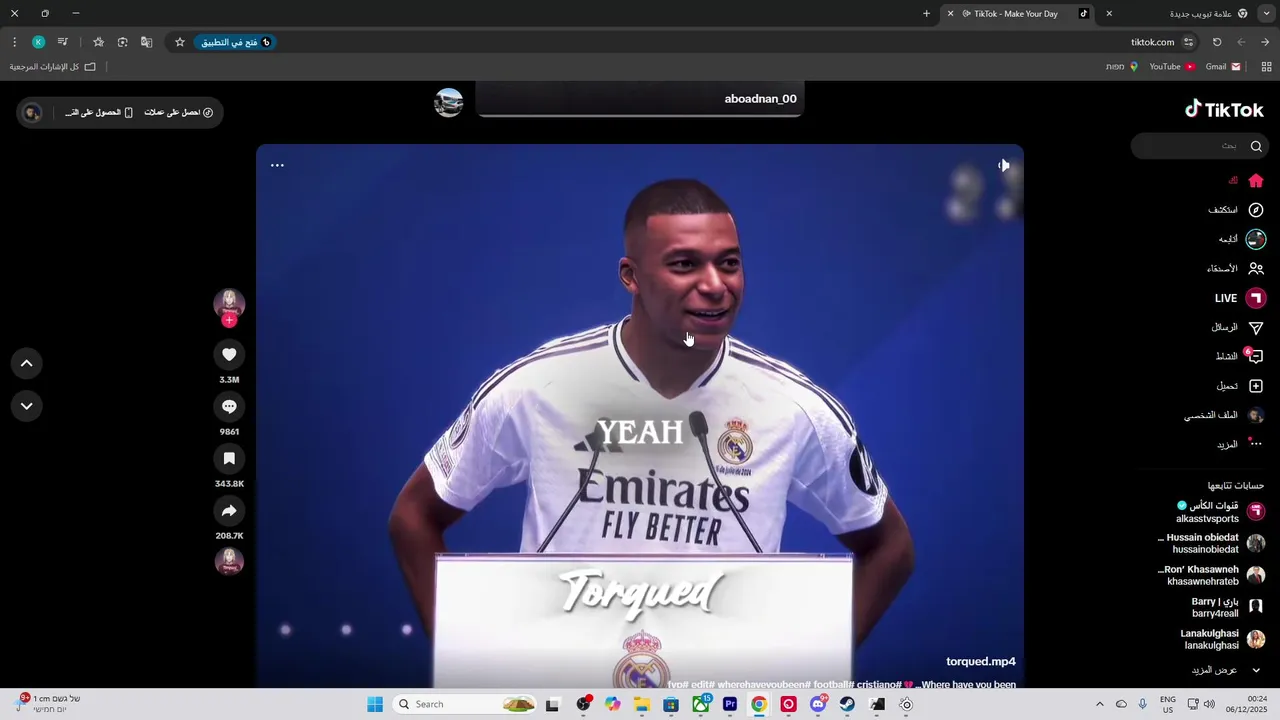This screenshot has height=720, width=1280.
Task: Open the Gmail bookmark
Action: (1223, 67)
